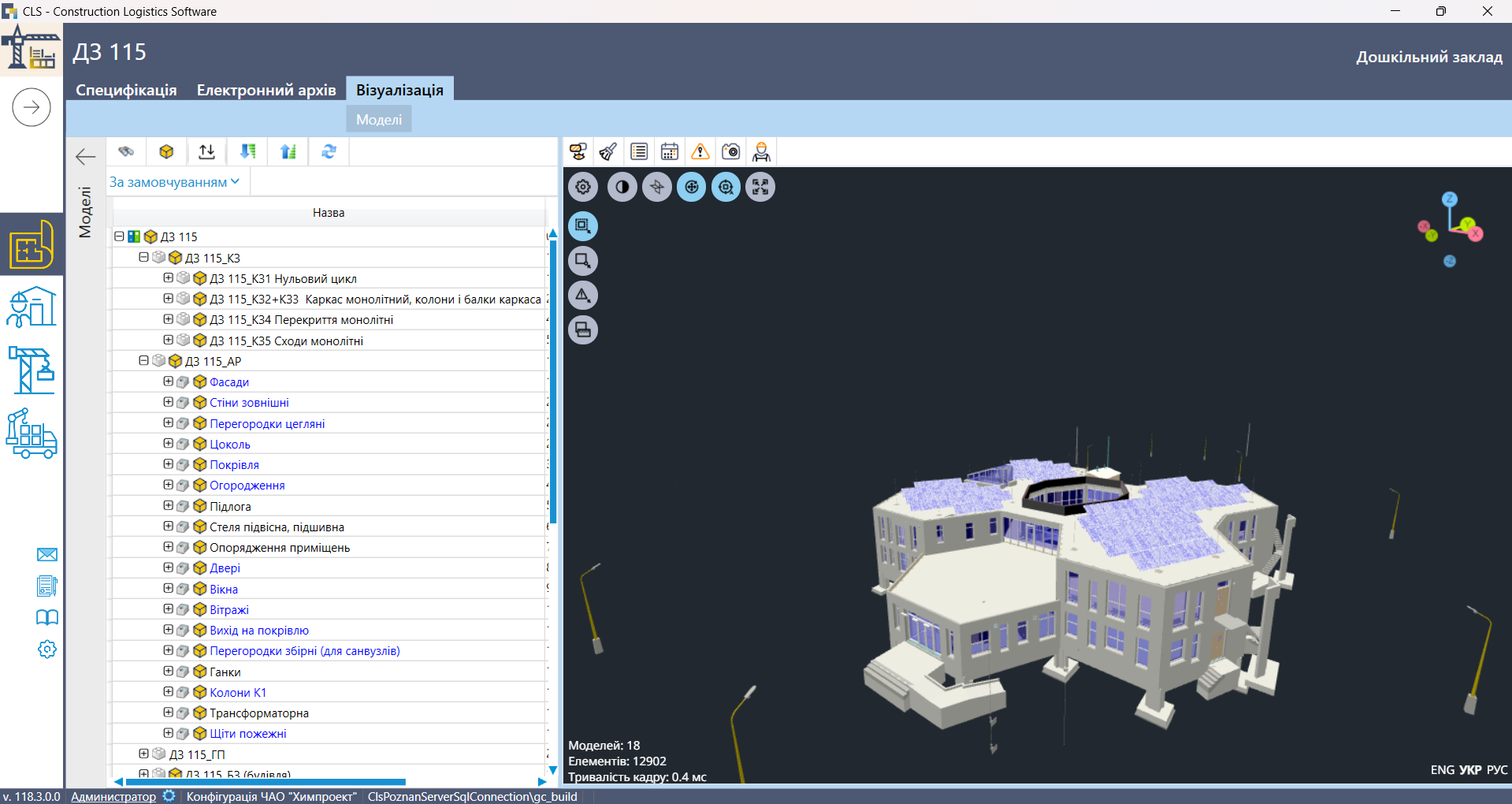Open 3D viewer settings gear button

pos(583,187)
